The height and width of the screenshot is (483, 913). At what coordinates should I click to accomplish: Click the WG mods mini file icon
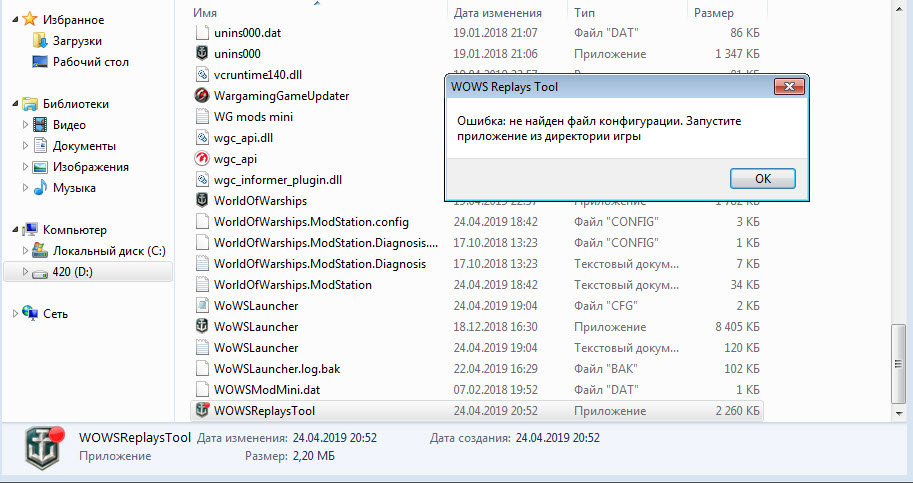(202, 116)
